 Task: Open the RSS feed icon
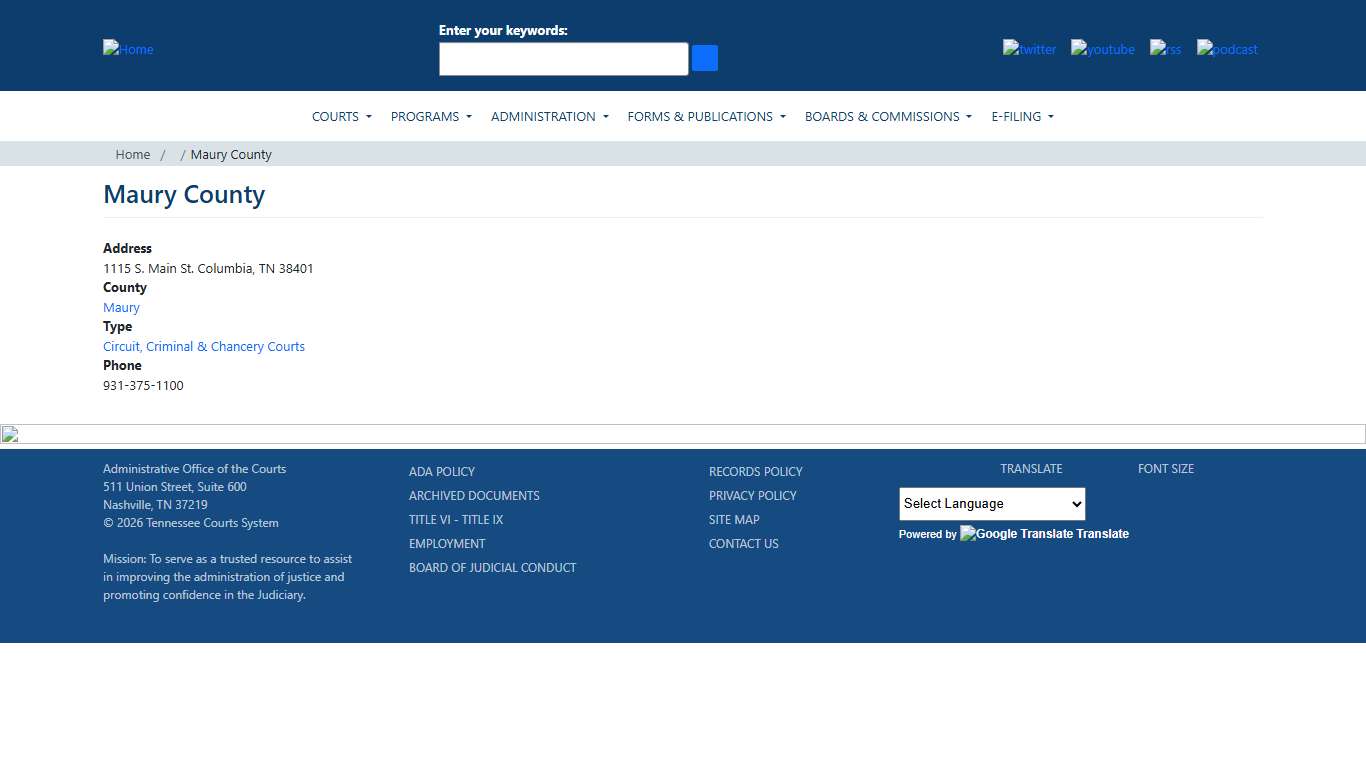[1165, 49]
